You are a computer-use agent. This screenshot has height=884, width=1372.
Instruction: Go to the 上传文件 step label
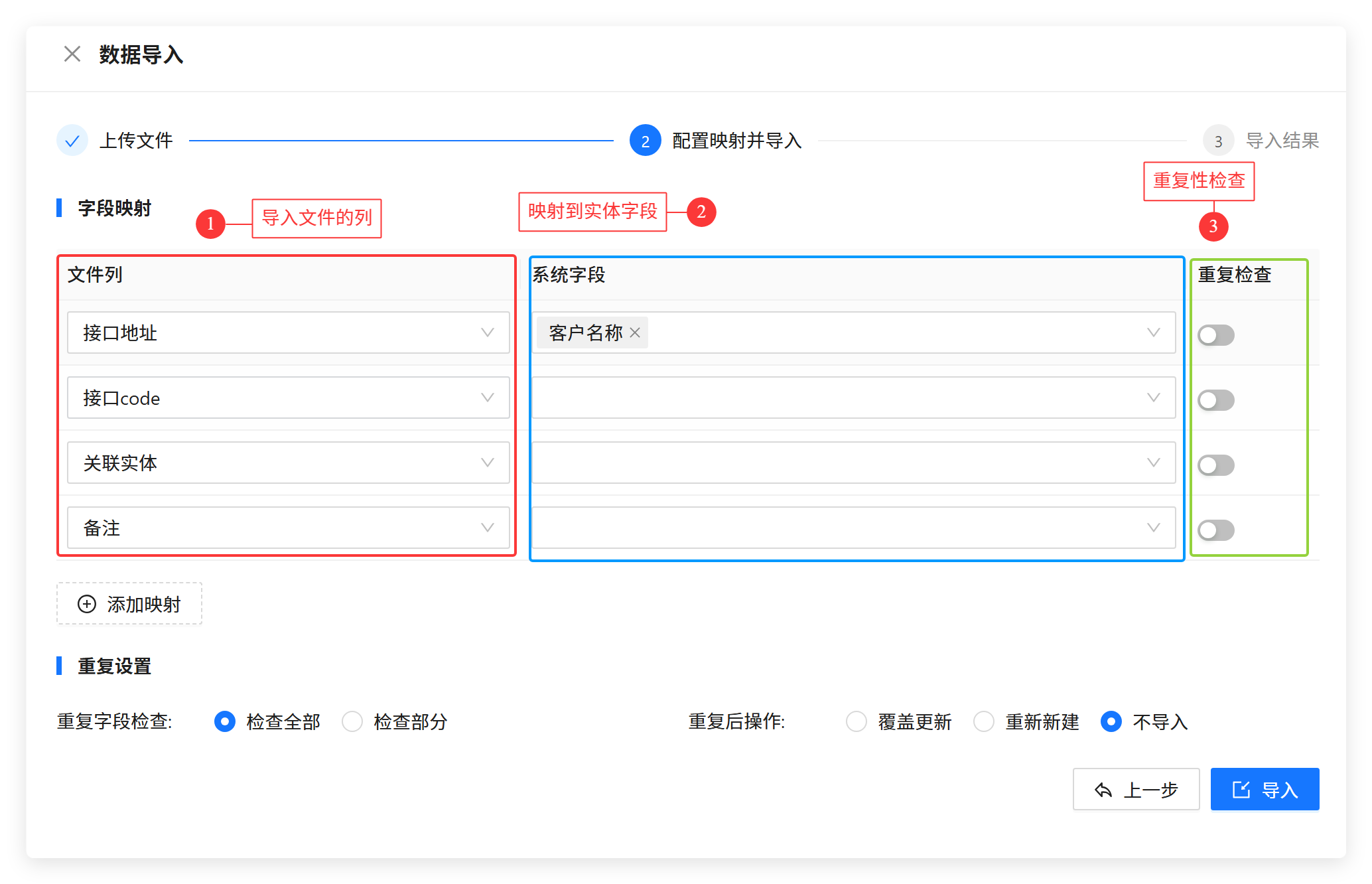(136, 141)
